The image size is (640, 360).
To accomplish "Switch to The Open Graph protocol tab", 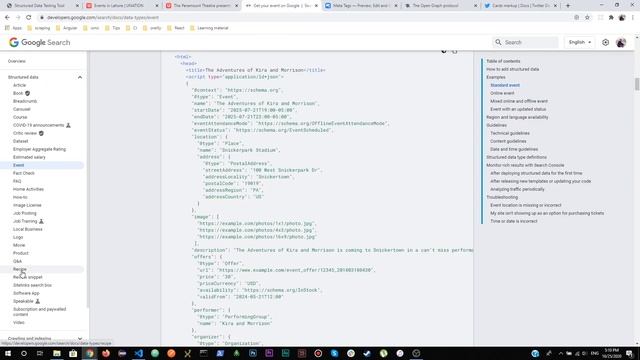I will tap(440, 6).
